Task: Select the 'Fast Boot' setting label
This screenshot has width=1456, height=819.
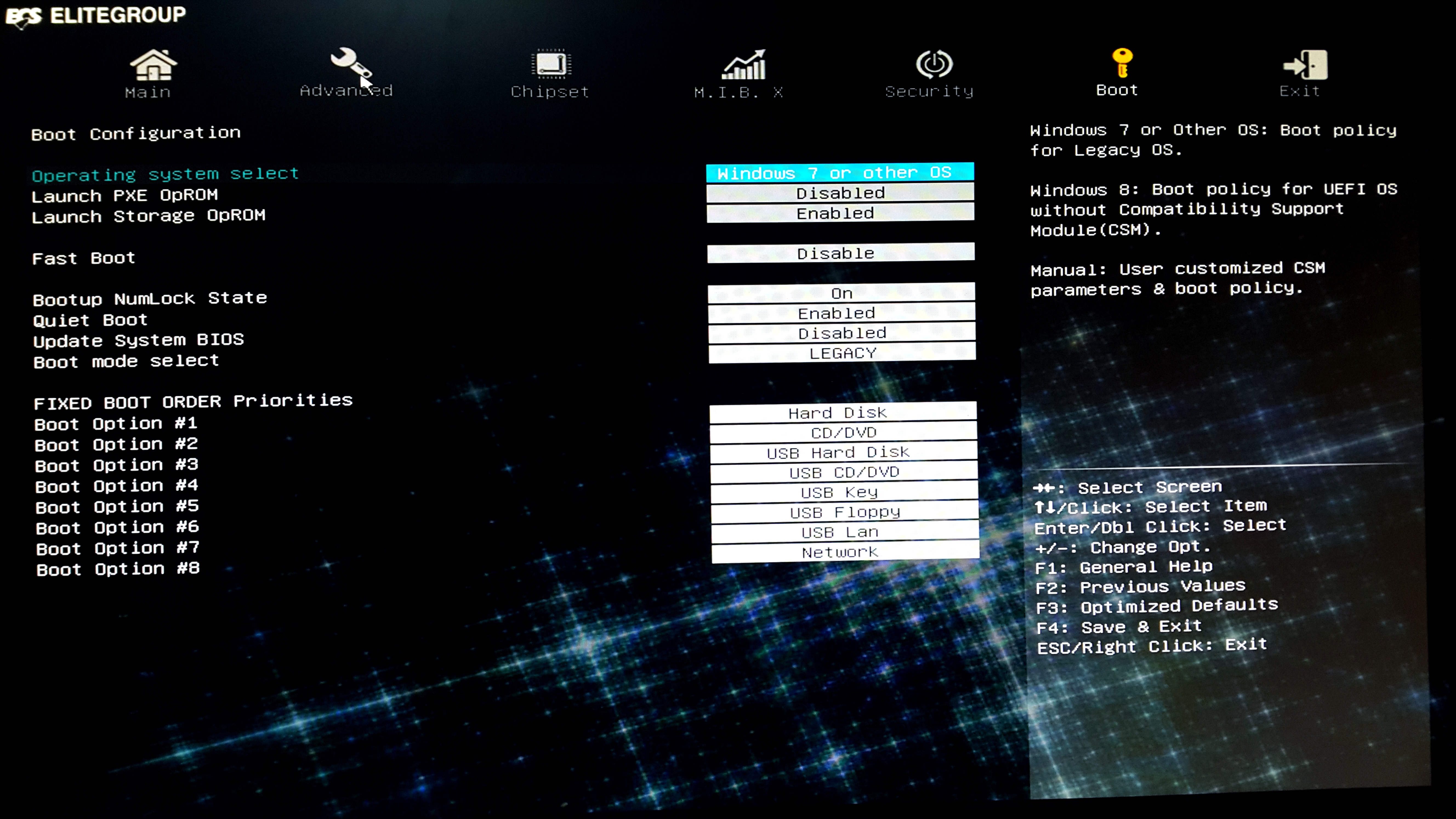Action: tap(84, 258)
